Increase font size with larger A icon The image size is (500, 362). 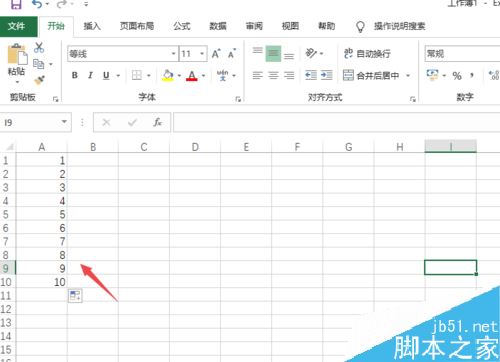(x=216, y=54)
